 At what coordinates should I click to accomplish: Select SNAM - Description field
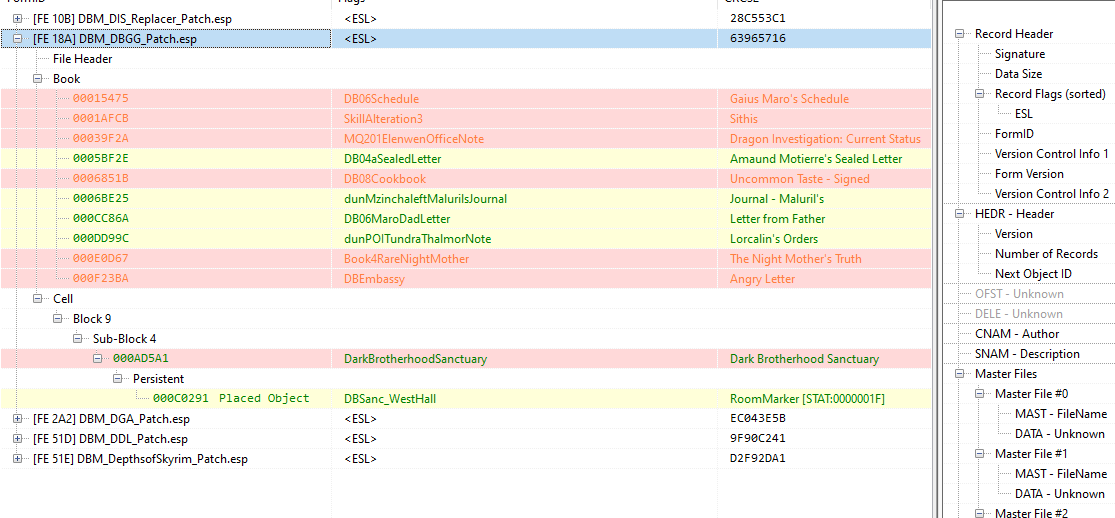pos(1027,354)
